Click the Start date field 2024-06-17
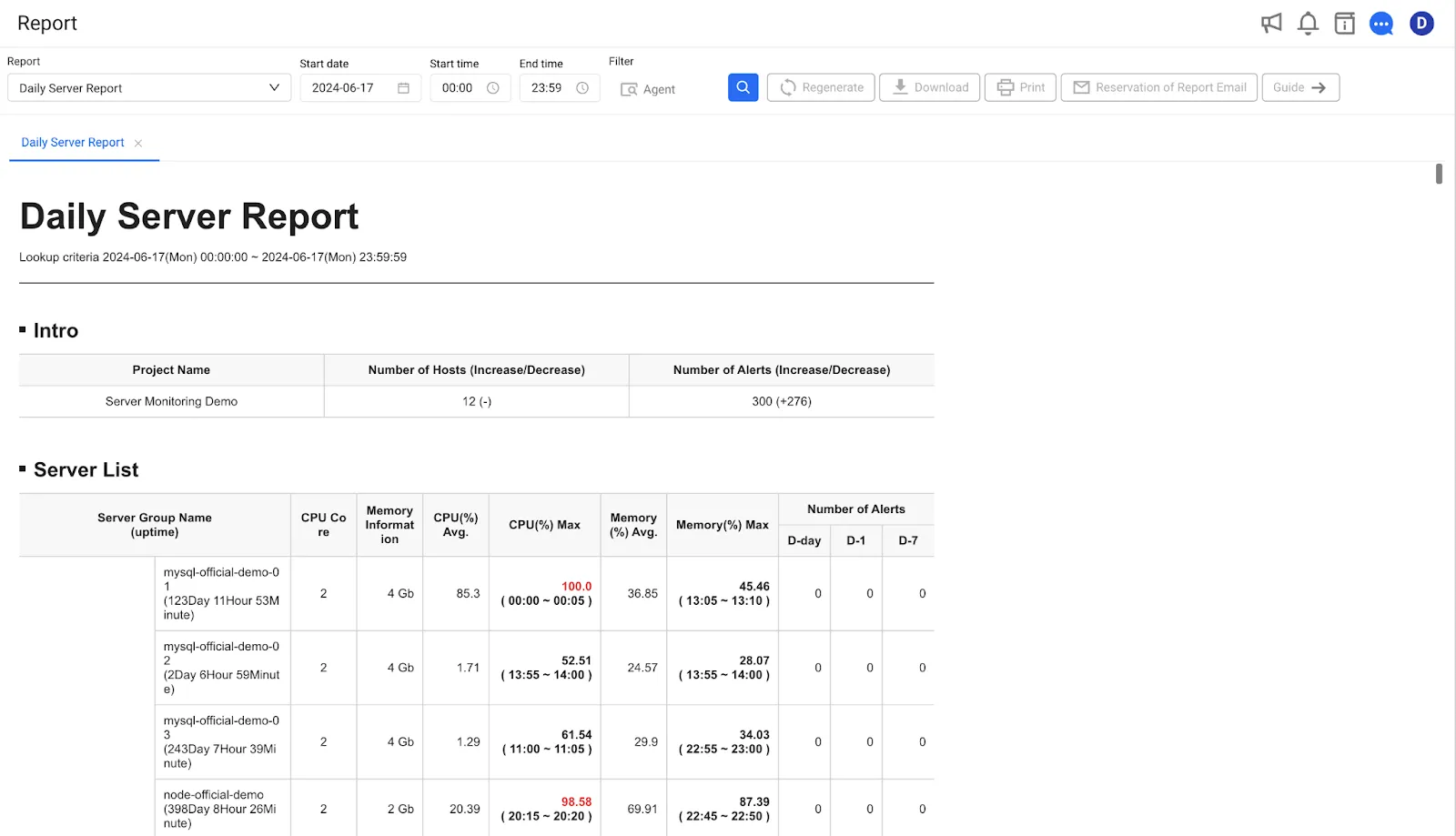This screenshot has width=1456, height=836. point(360,88)
